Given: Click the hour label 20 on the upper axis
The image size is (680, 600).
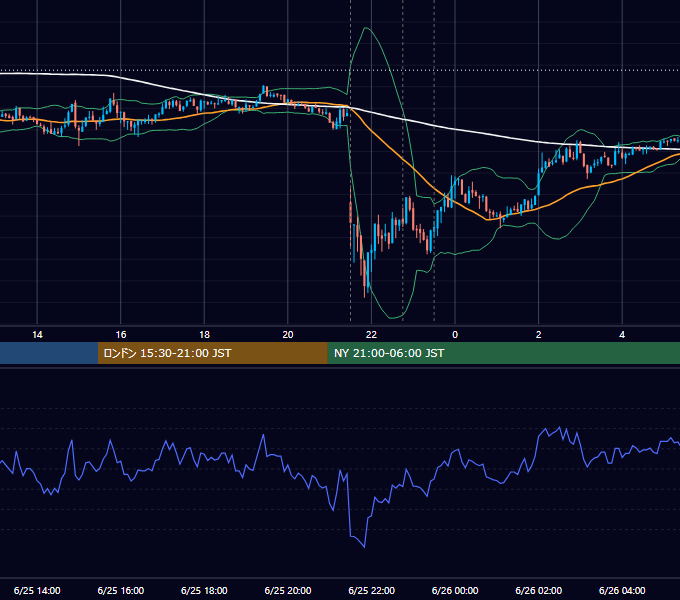Looking at the screenshot, I should [288, 335].
